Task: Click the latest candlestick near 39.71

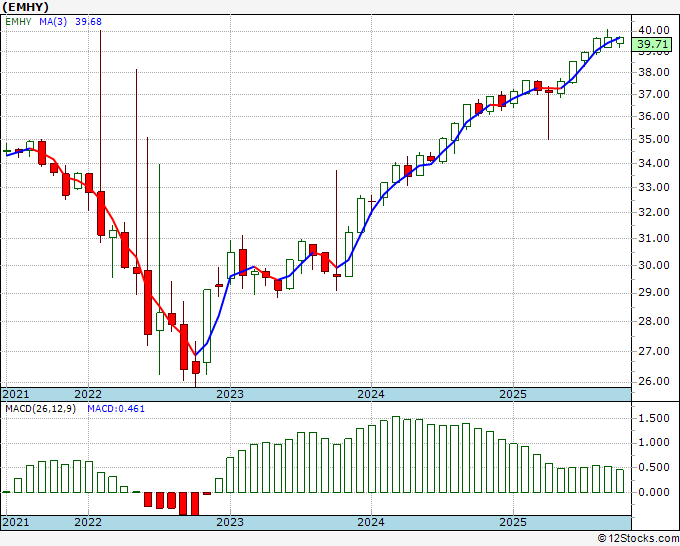Action: tap(620, 41)
